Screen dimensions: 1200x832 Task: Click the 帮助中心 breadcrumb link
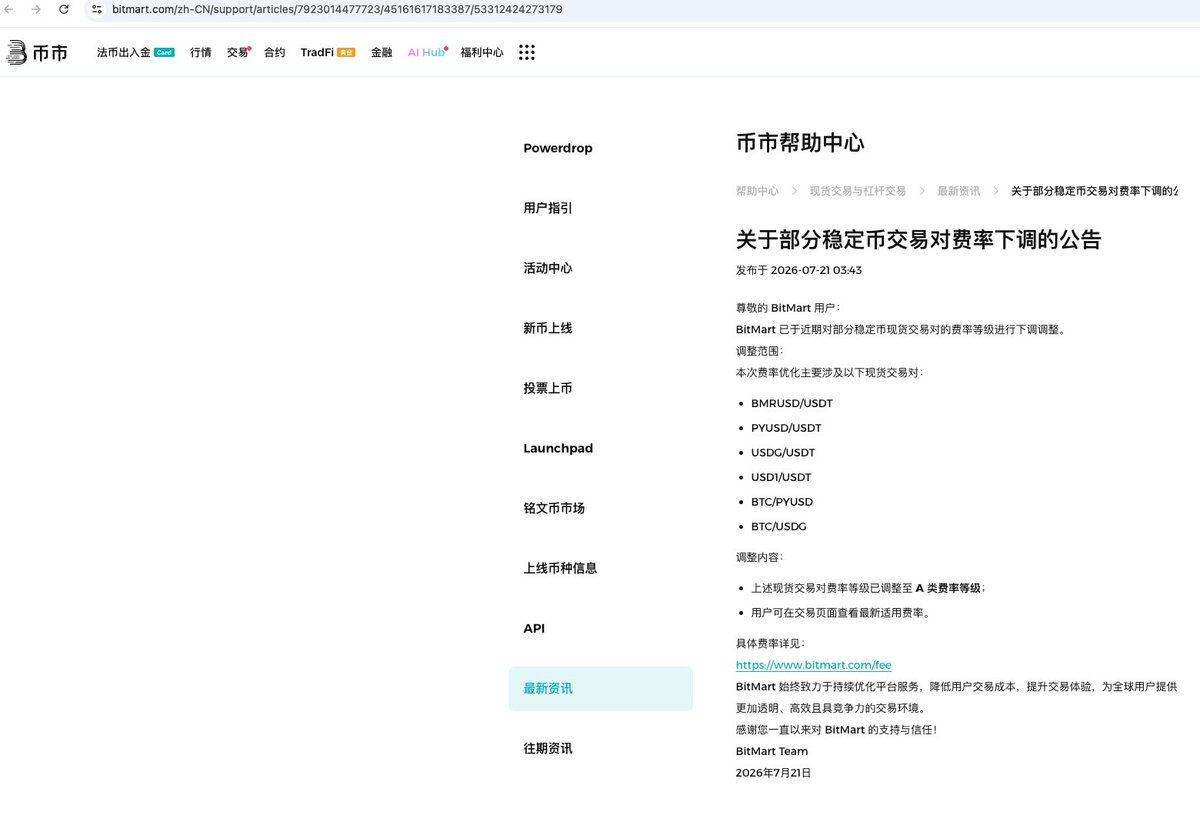click(x=757, y=190)
